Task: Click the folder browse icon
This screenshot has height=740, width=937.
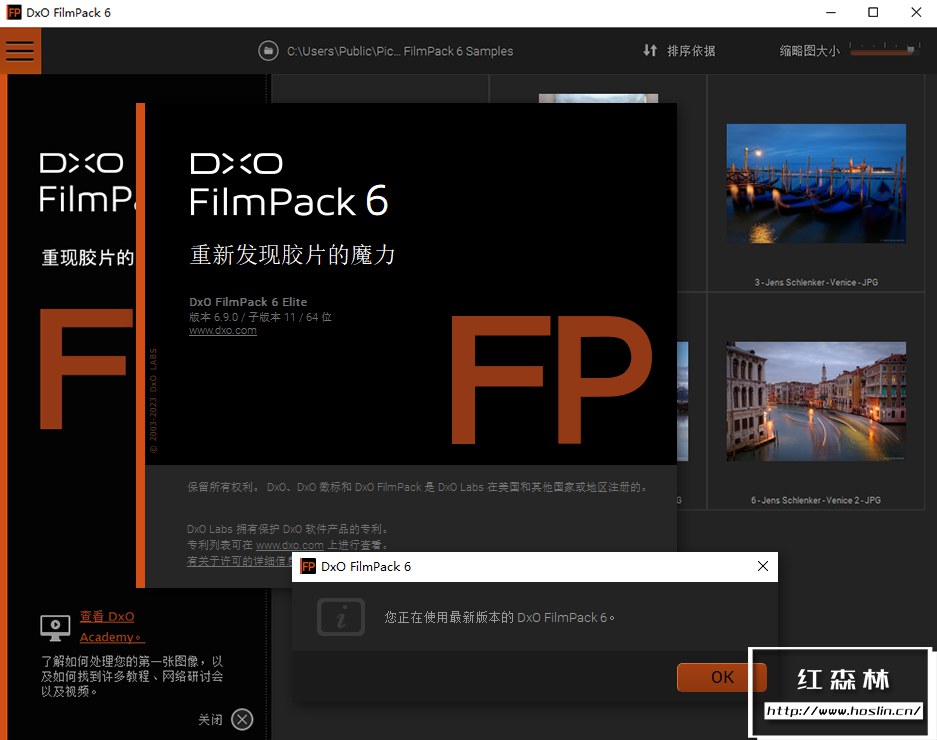Action: pos(268,51)
